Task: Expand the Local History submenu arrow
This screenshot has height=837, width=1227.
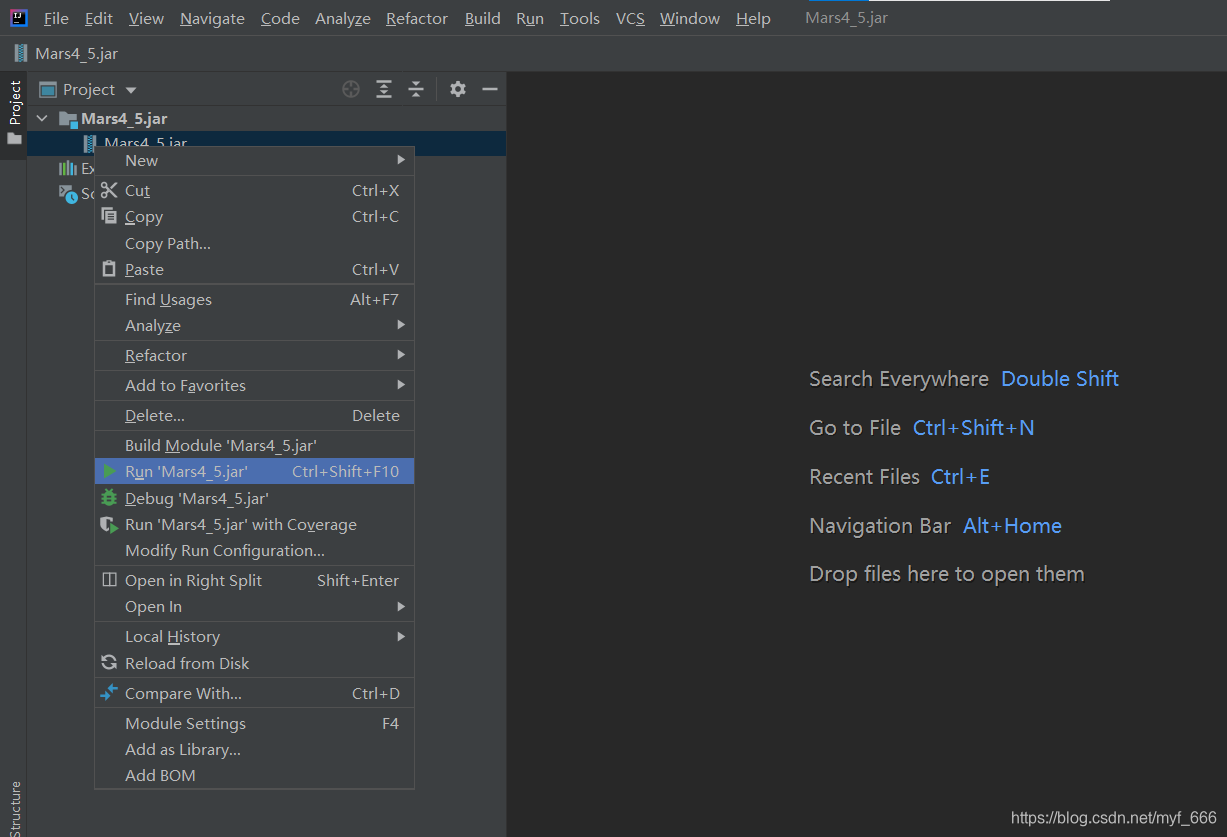Action: pos(401,636)
